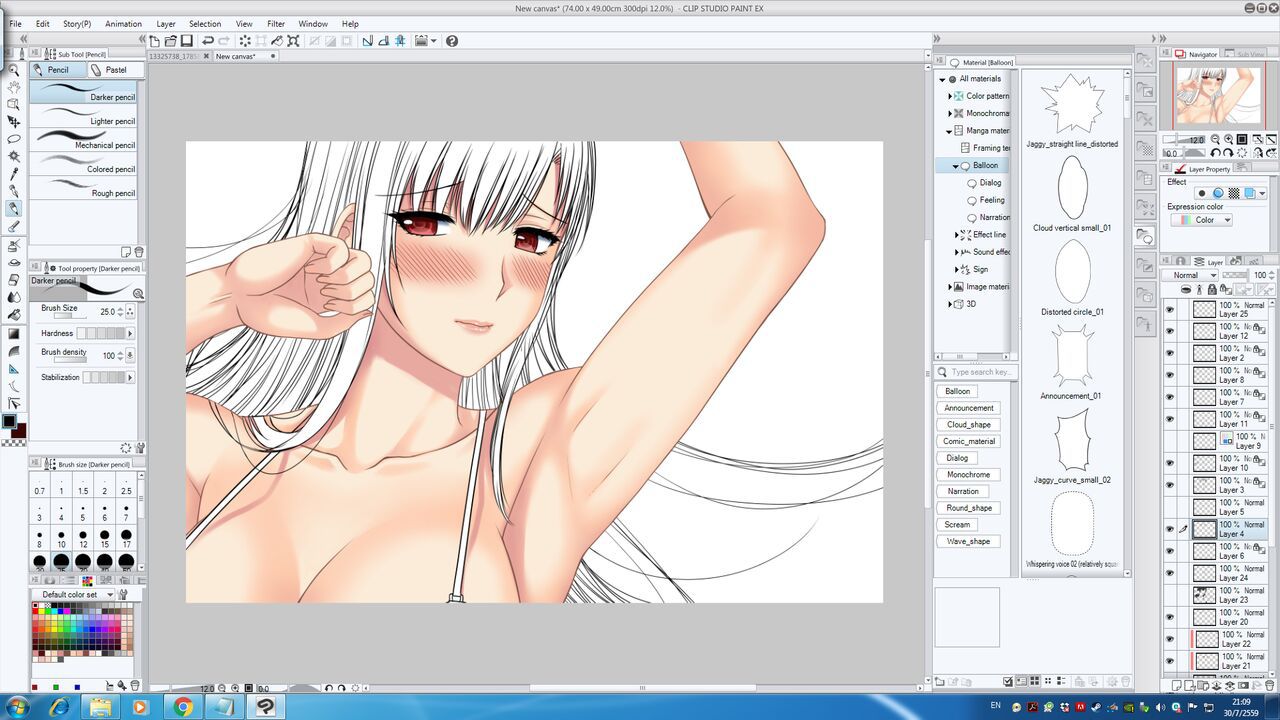Hide Layer 2 with eye icon
Image resolution: width=1280 pixels, height=720 pixels.
[1169, 353]
